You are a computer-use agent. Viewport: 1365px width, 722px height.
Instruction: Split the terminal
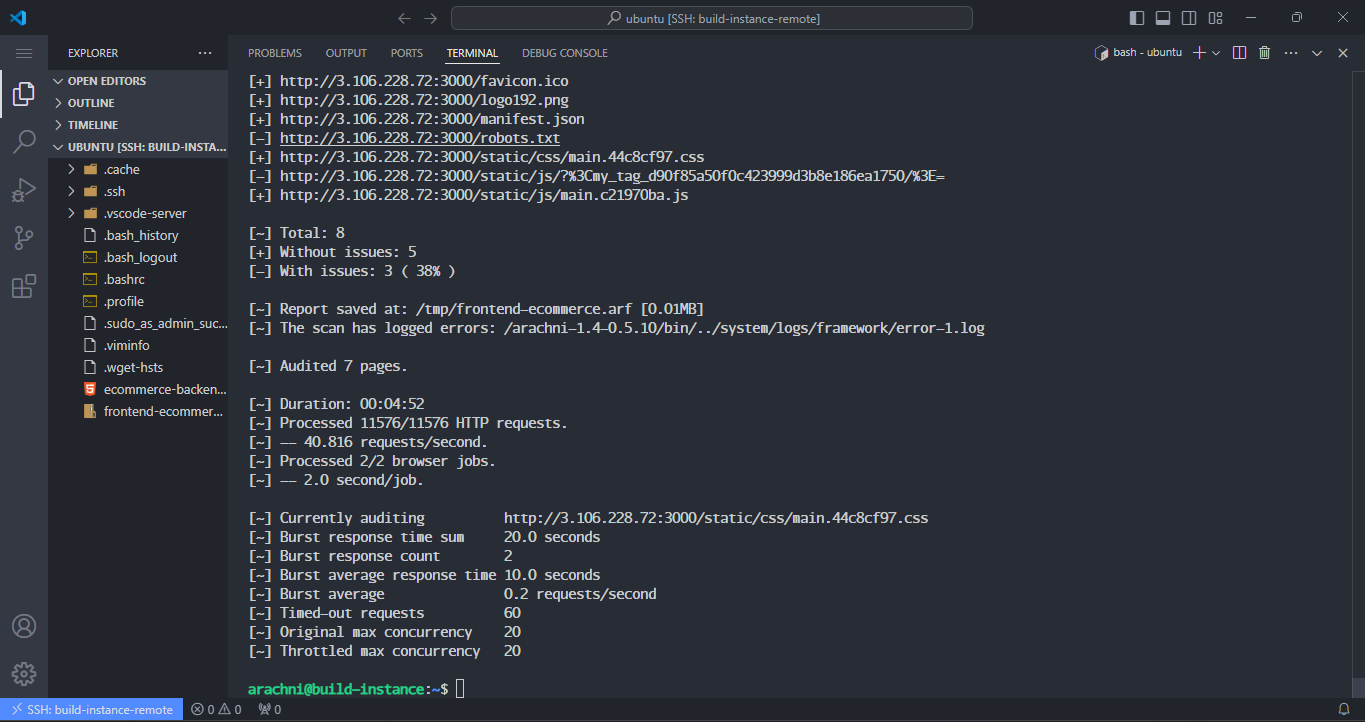(x=1239, y=53)
